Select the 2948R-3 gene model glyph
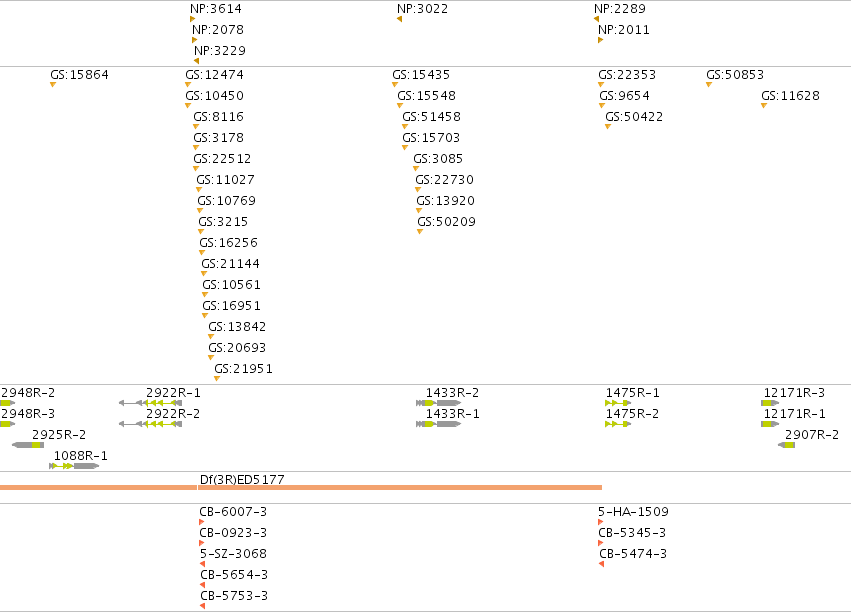Screen dimensions: 851x612 [7, 424]
